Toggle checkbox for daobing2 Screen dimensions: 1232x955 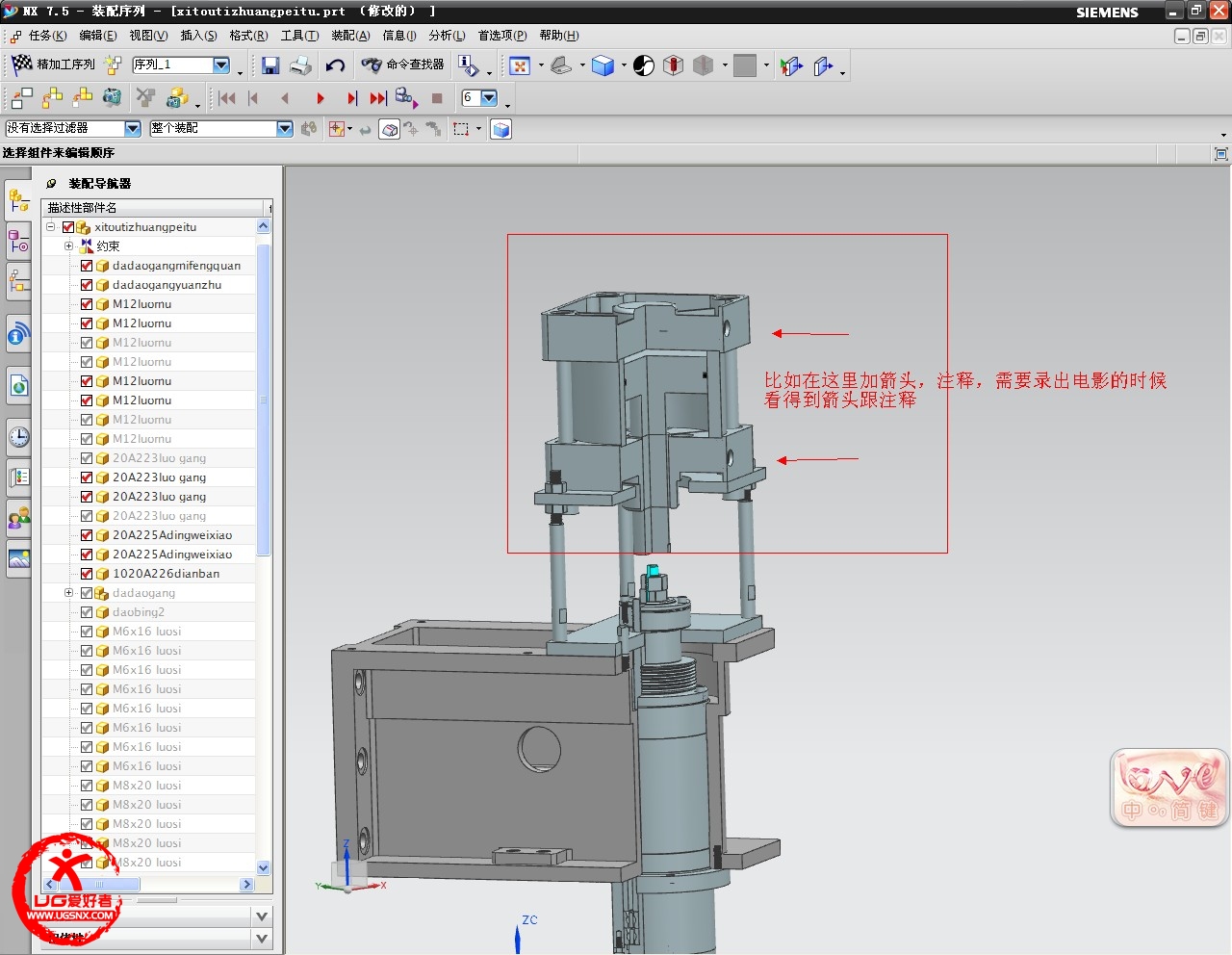(87, 612)
